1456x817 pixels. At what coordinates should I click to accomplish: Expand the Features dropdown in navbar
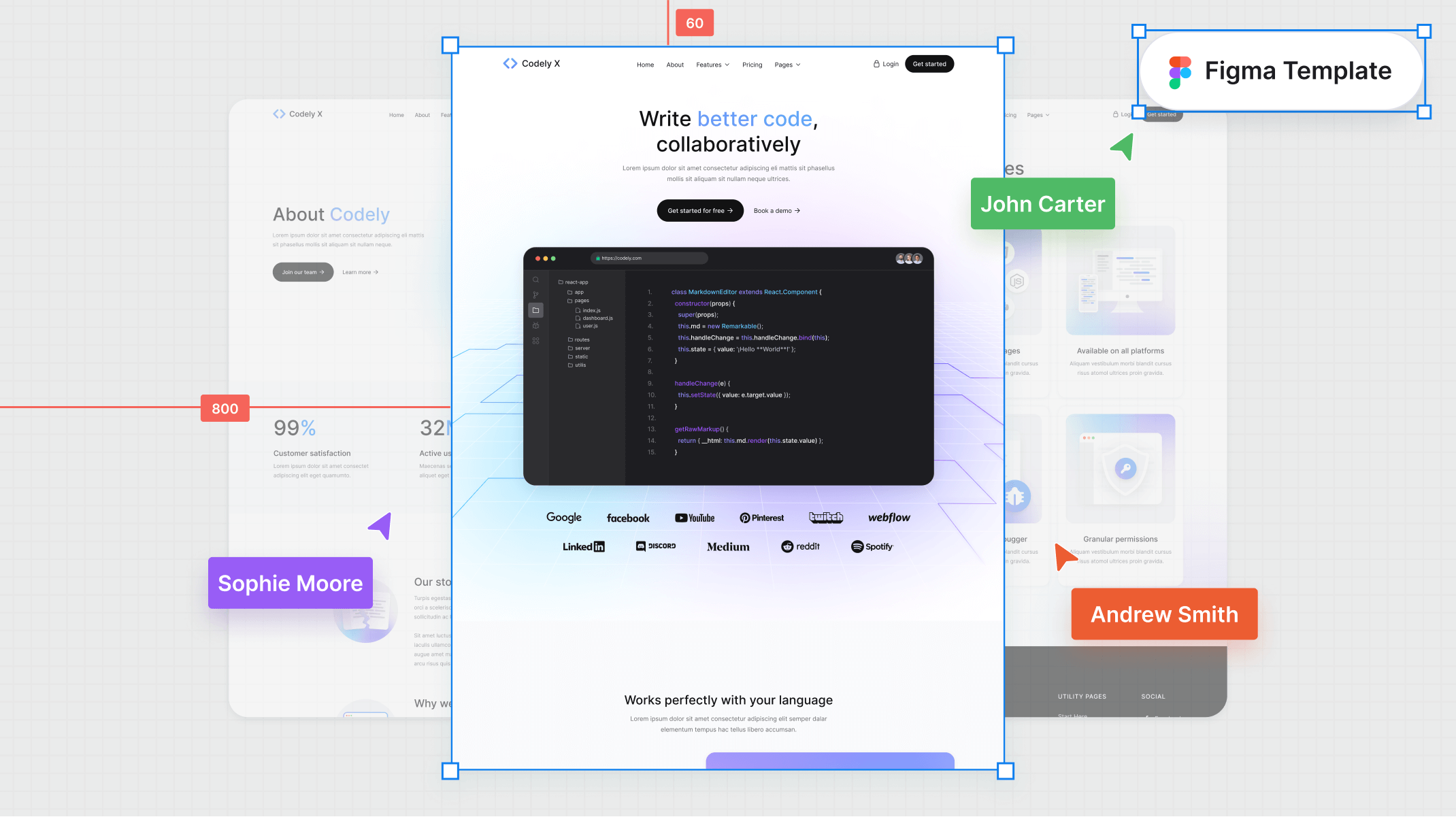click(x=712, y=64)
